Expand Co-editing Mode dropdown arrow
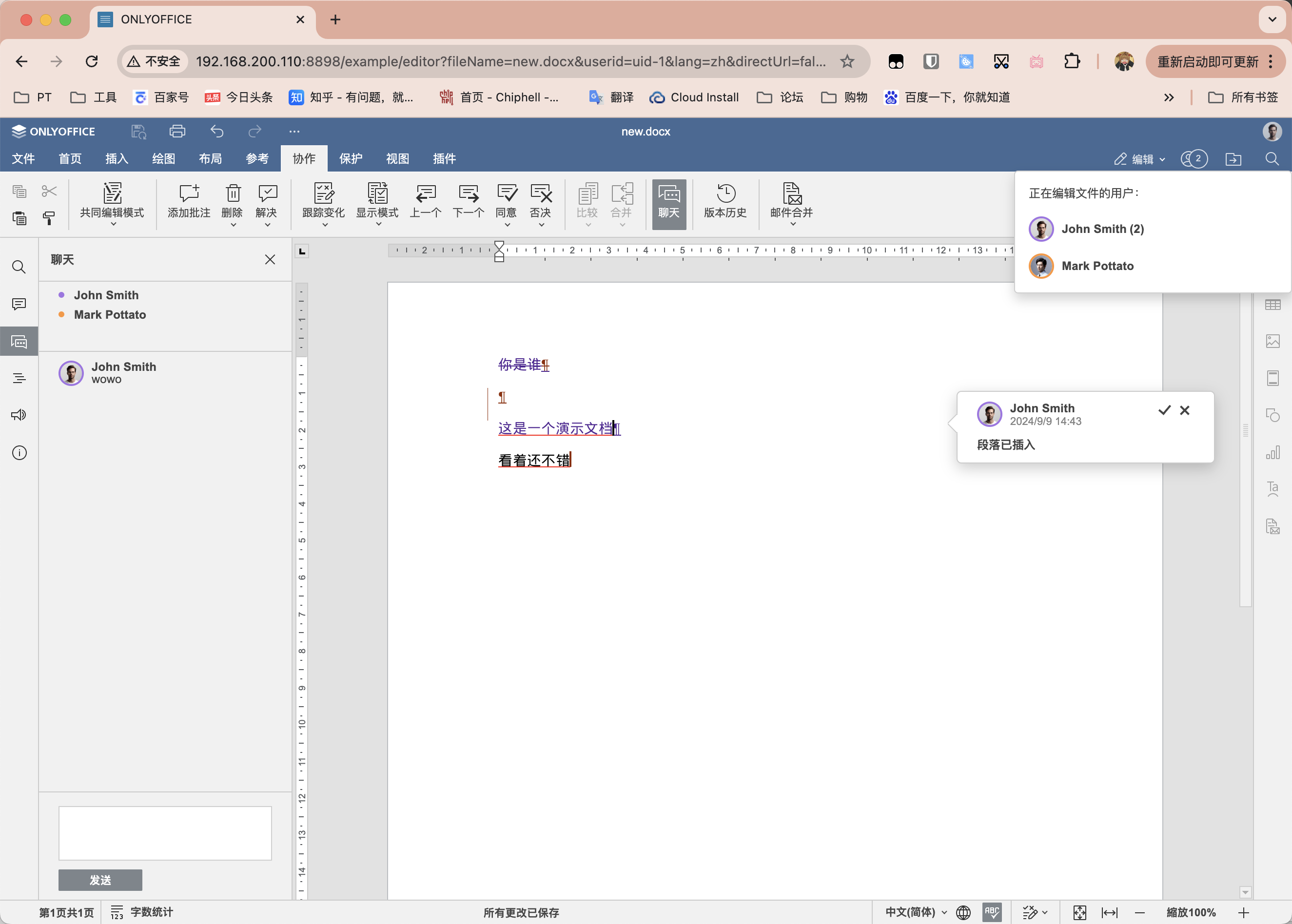Screen dimensions: 1292x924 point(113,225)
